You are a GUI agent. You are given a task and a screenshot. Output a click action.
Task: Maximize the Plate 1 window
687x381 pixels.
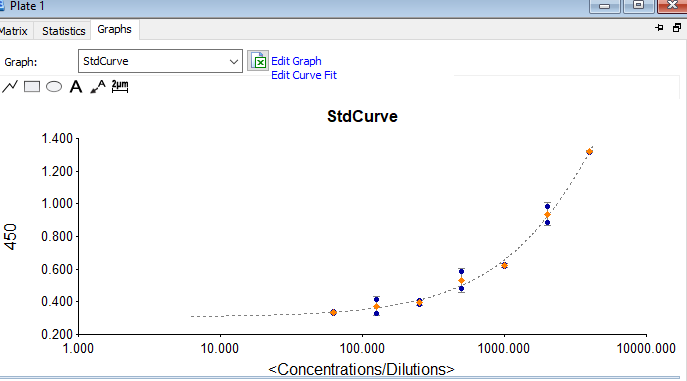pos(638,6)
